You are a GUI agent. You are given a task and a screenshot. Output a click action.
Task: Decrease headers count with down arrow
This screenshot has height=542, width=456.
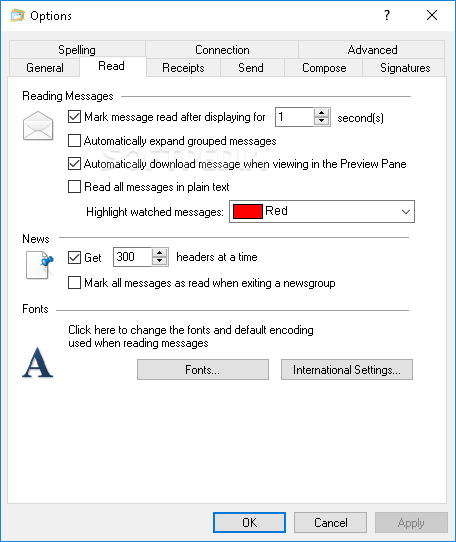pyautogui.click(x=160, y=261)
